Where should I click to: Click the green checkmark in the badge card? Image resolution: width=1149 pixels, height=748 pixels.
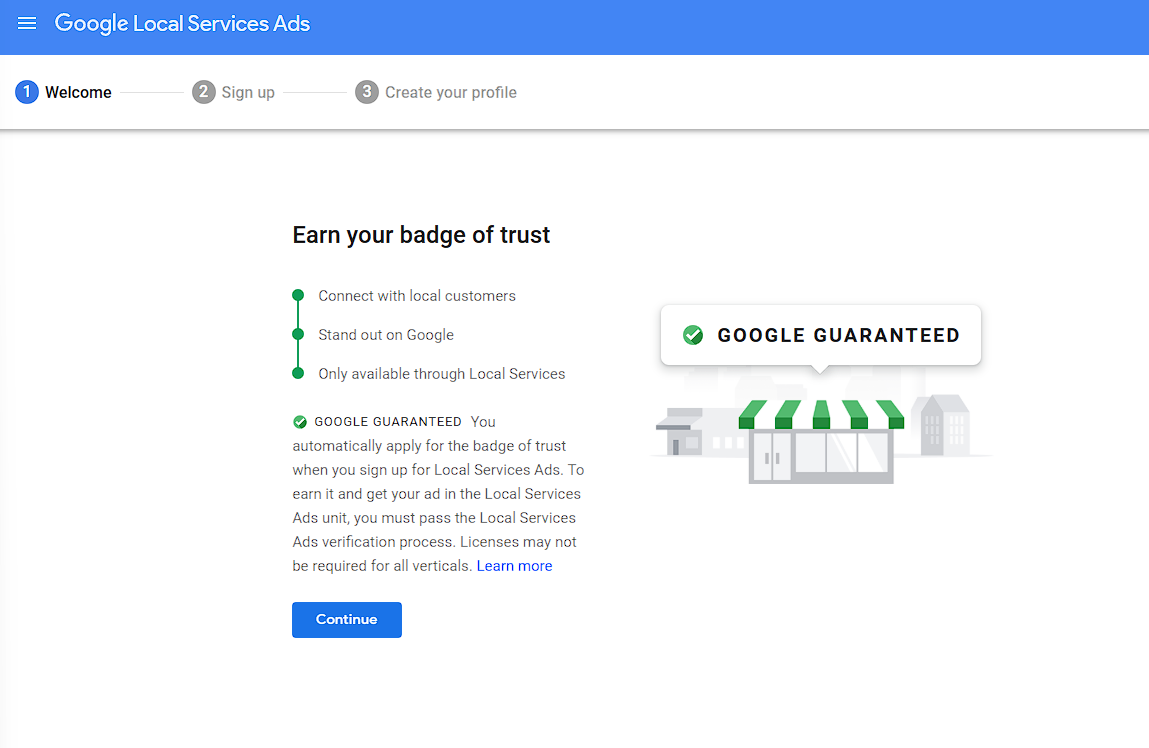pos(693,335)
